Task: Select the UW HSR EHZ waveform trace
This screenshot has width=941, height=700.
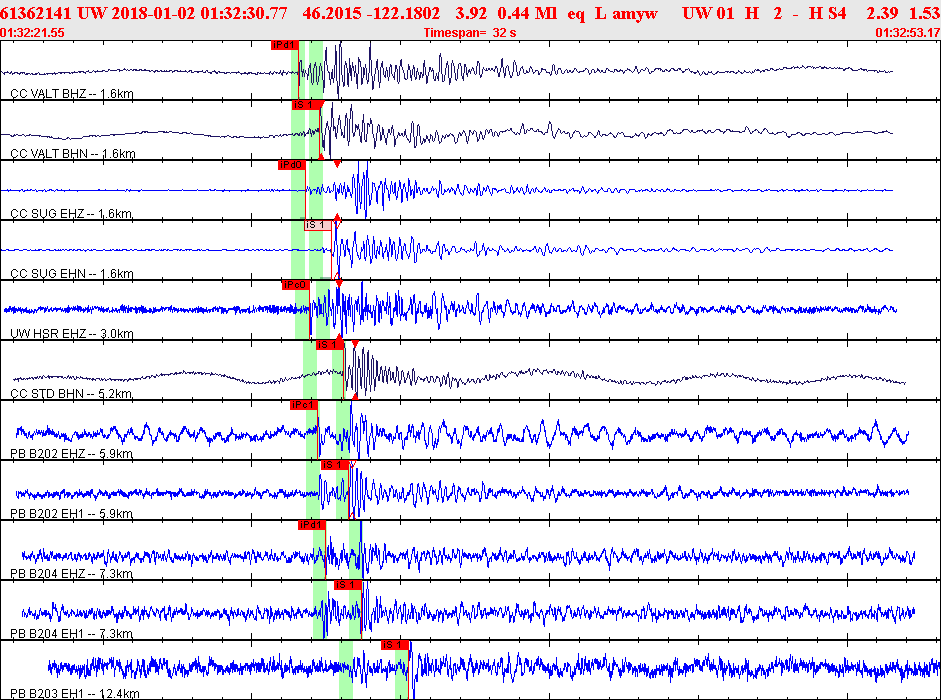Action: 450,309
